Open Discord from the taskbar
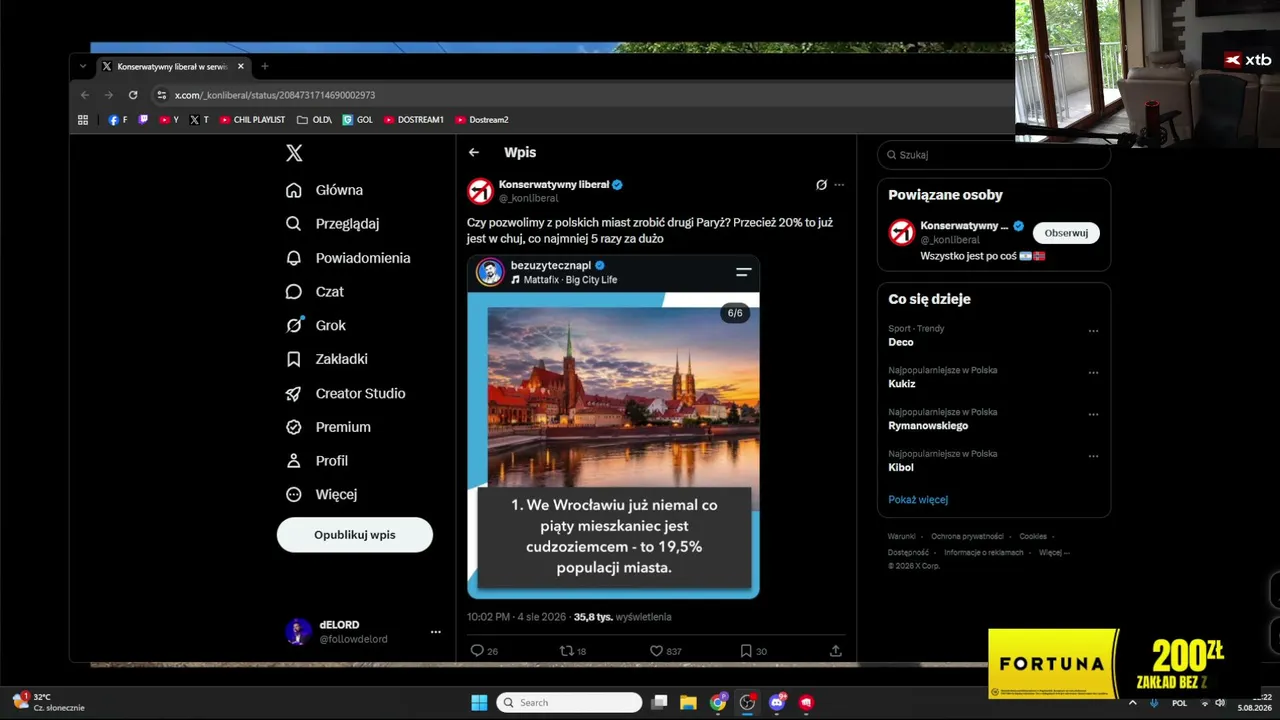This screenshot has height=720, width=1280. point(777,703)
